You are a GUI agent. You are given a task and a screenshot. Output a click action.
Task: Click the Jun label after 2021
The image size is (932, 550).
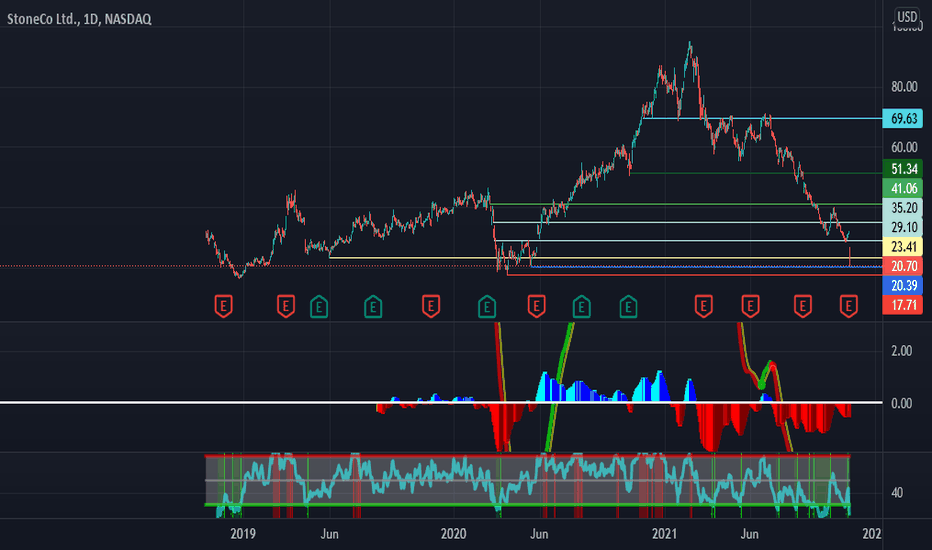click(749, 534)
